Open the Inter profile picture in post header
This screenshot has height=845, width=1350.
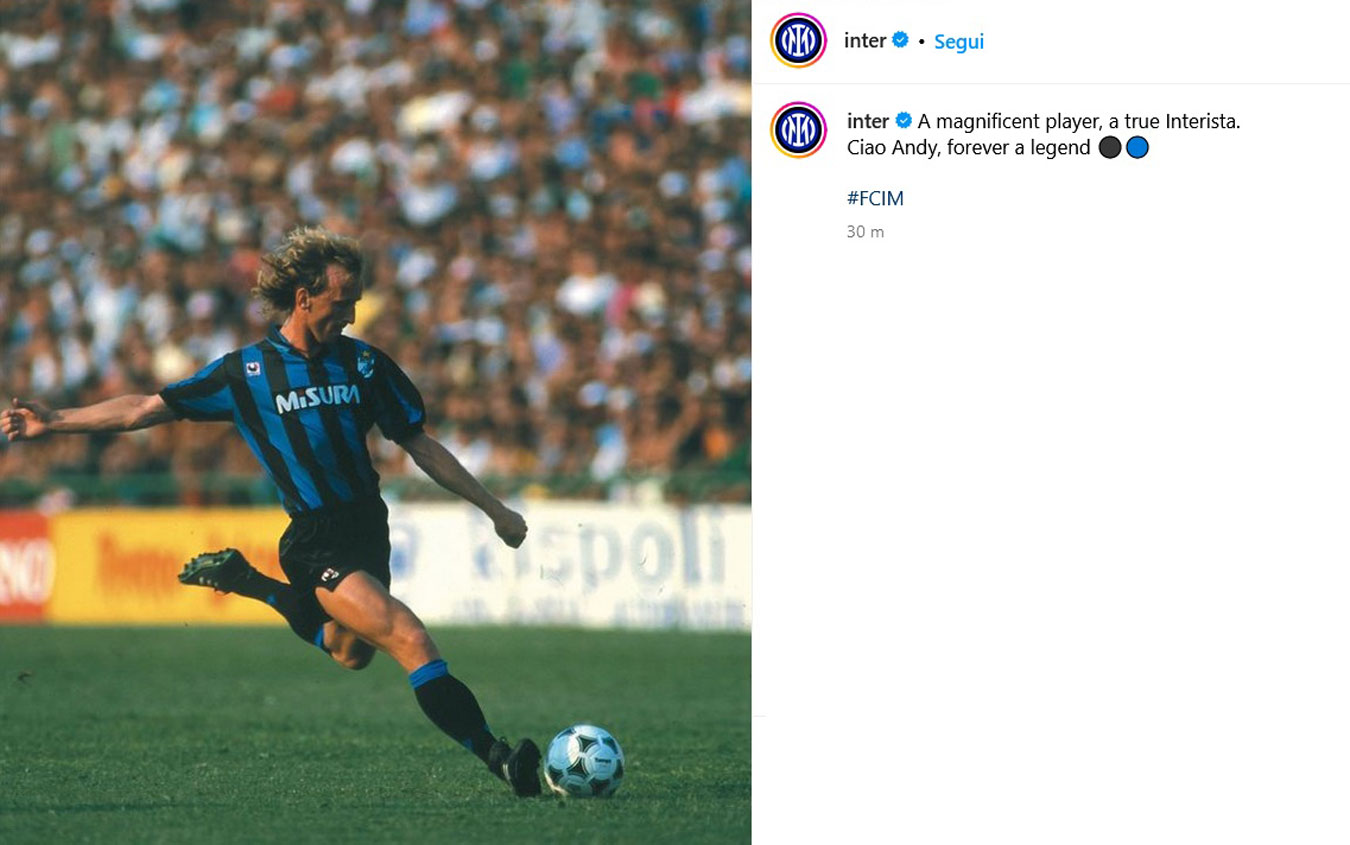(x=798, y=41)
